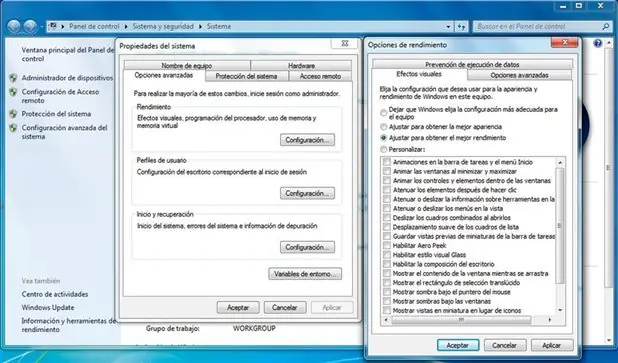The width and height of the screenshot is (618, 363).
Task: Click Aceptar in Opciones de rendimiento
Action: point(458,345)
